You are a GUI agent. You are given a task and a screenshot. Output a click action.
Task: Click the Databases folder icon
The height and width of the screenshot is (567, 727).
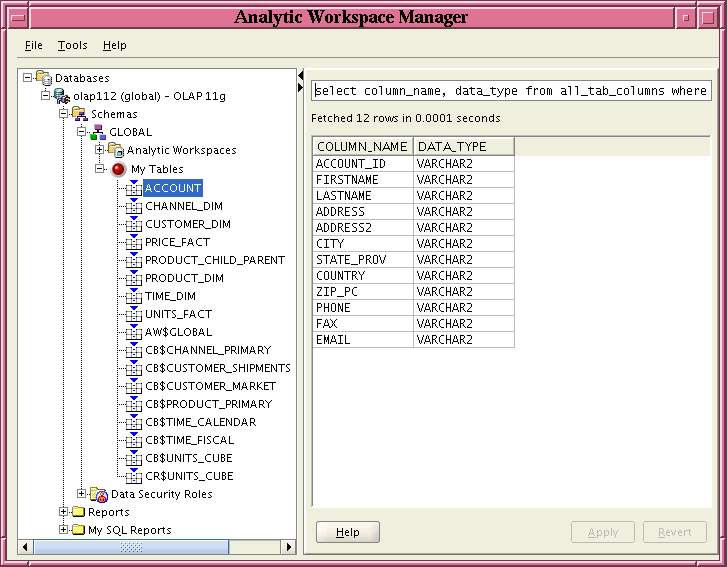(44, 78)
